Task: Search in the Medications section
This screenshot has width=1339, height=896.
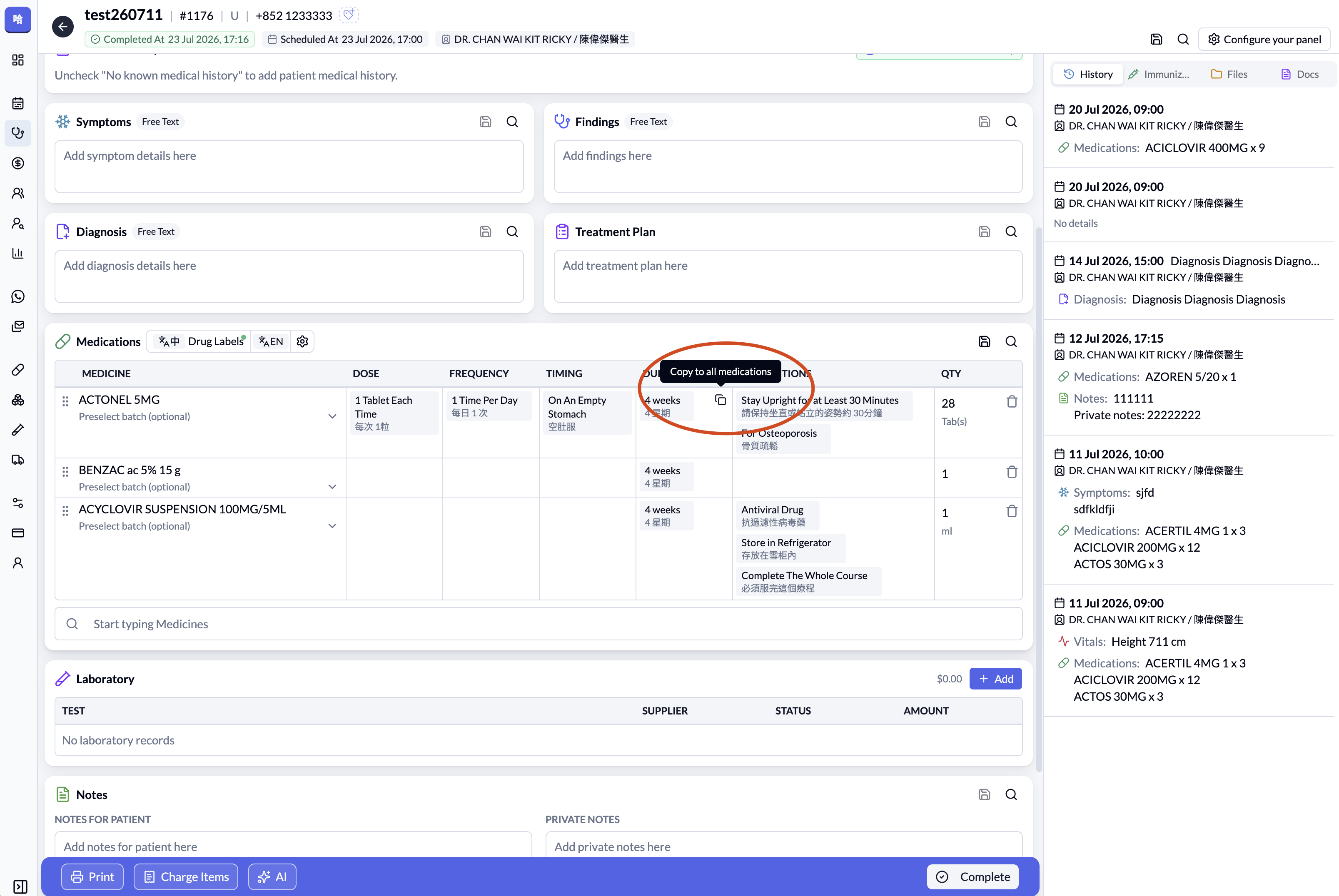Action: 1011,341
